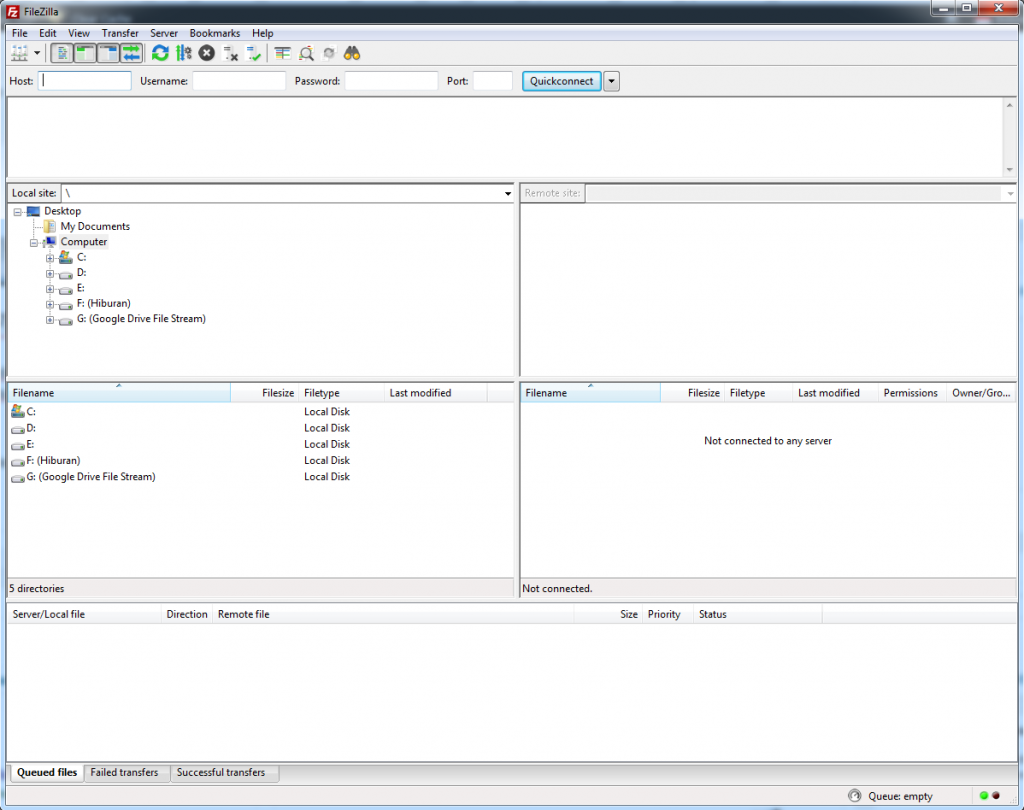
Task: Sort remote list by Owner/Group column
Action: pyautogui.click(x=981, y=393)
